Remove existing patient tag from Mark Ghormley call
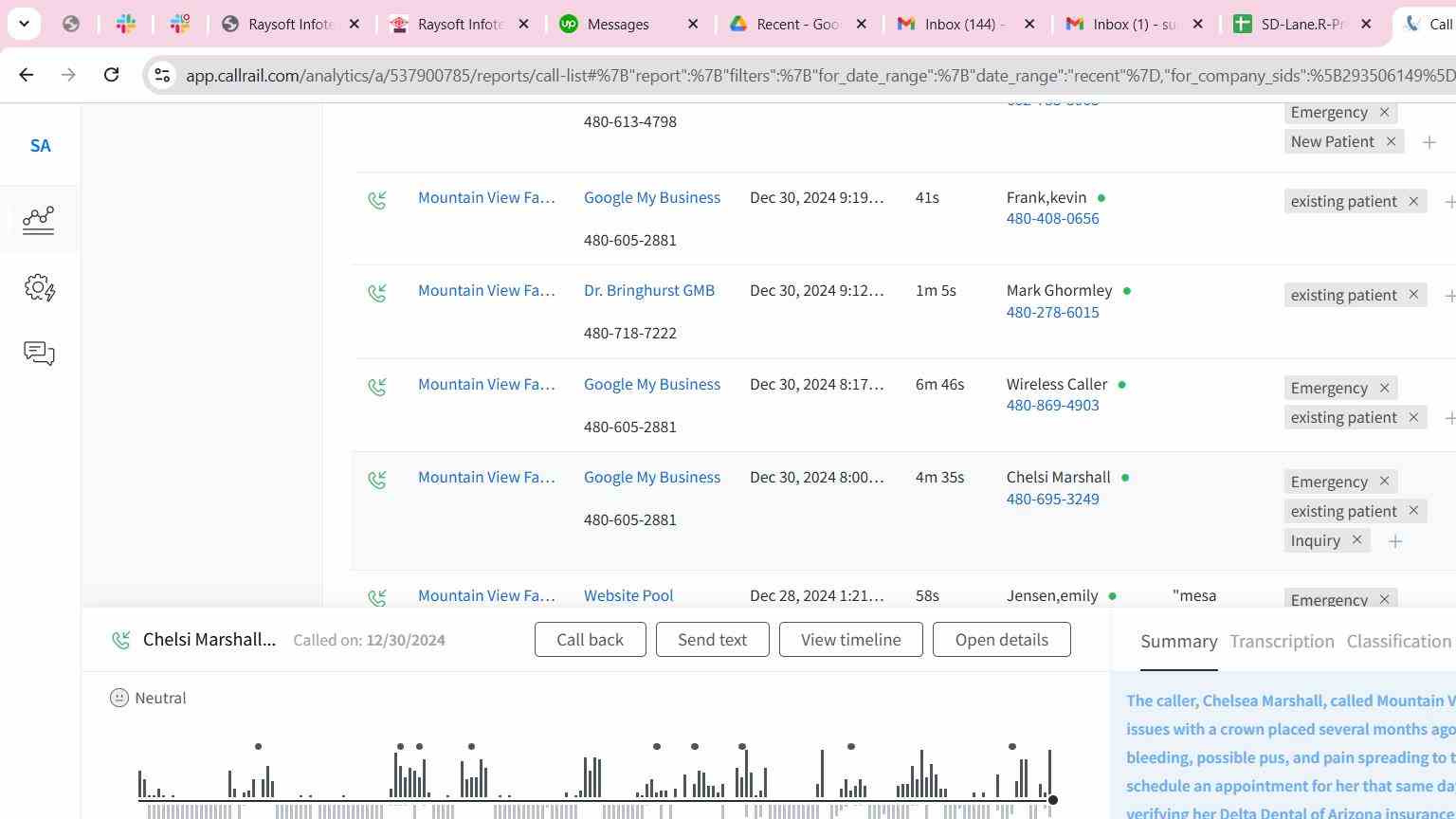This screenshot has width=1456, height=819. pos(1413,295)
